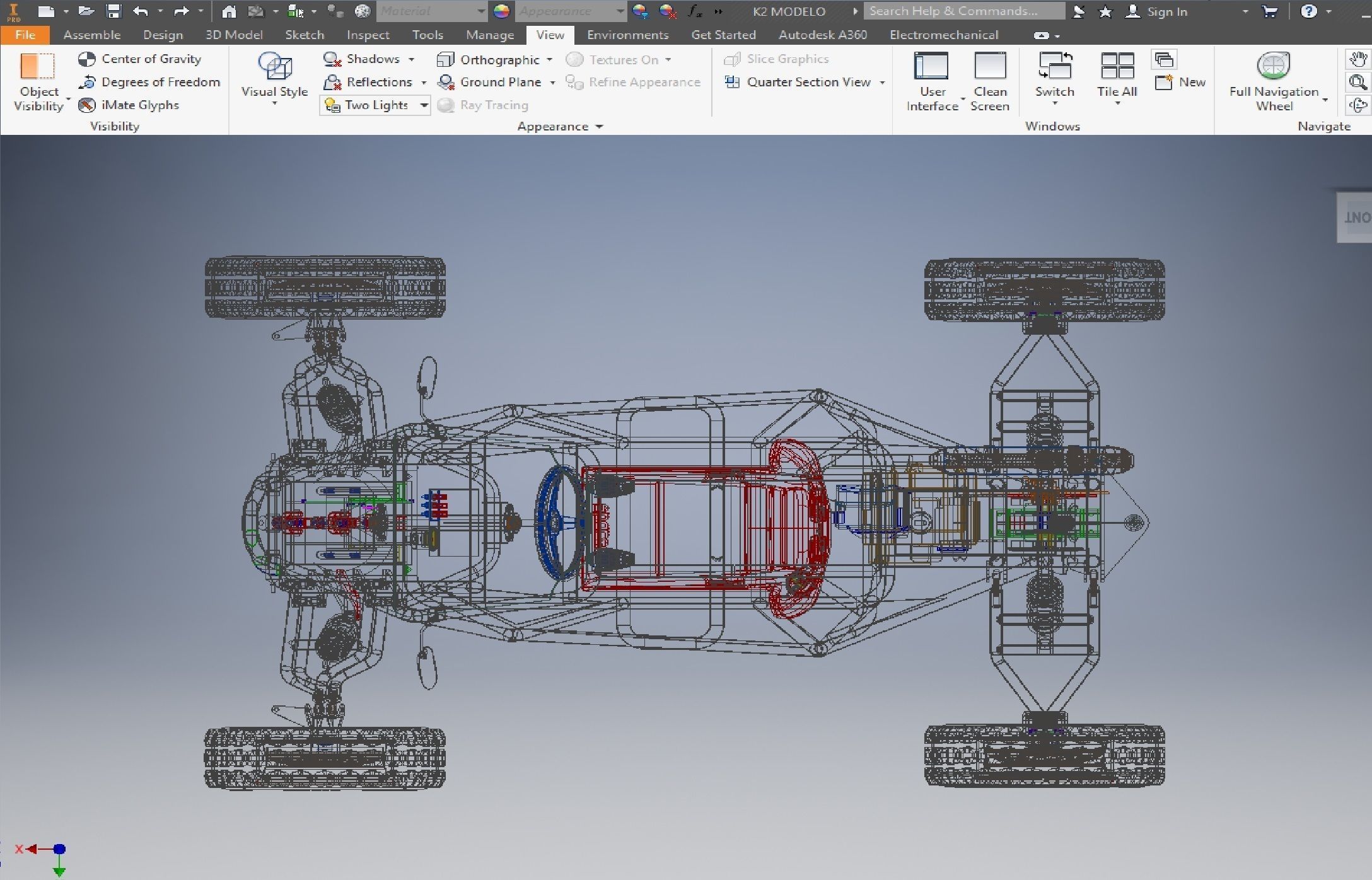Expand the Appearance panel arrow
This screenshot has width=1372, height=880.
tap(599, 127)
